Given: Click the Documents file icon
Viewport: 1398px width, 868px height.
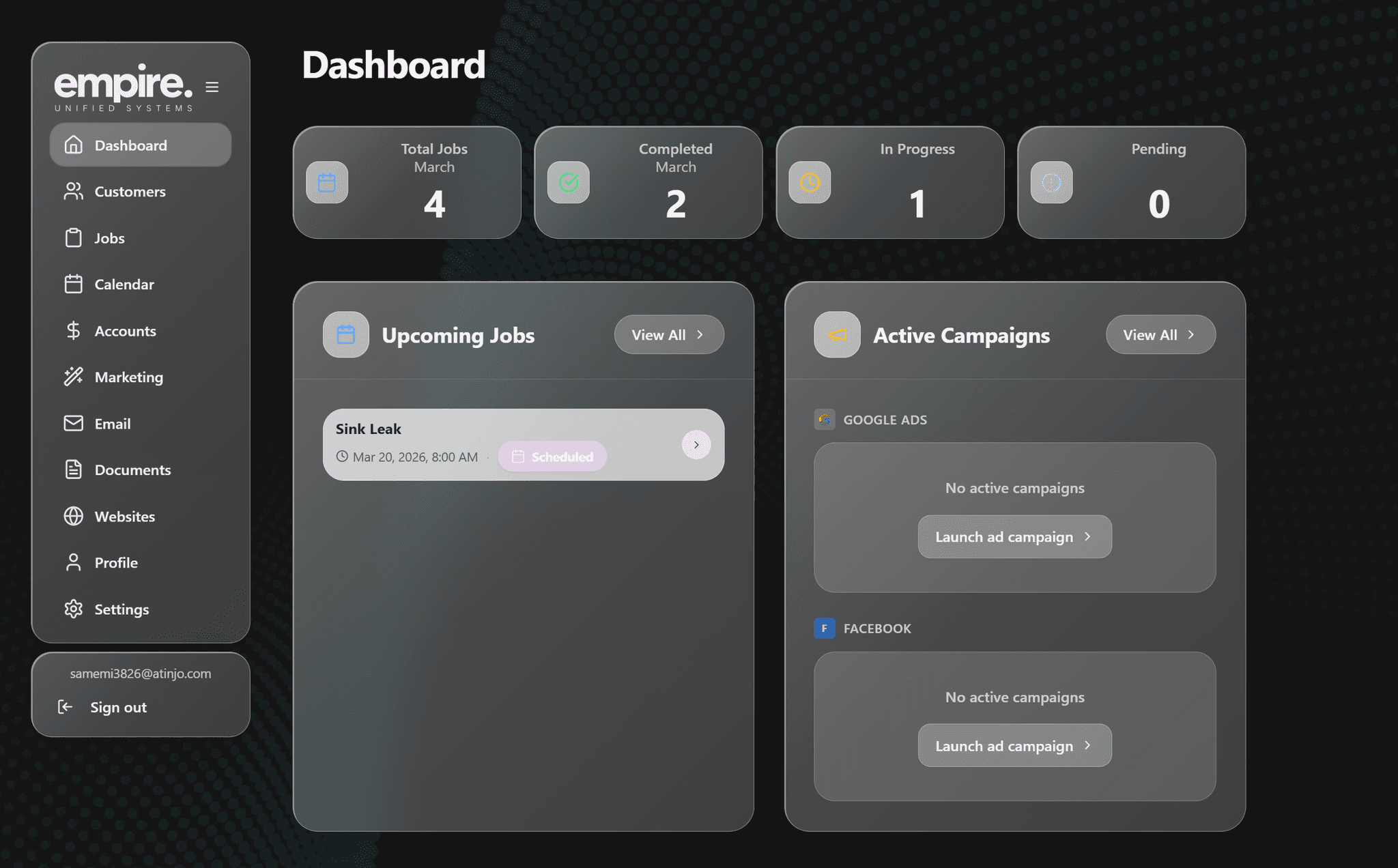Looking at the screenshot, I should 74,469.
